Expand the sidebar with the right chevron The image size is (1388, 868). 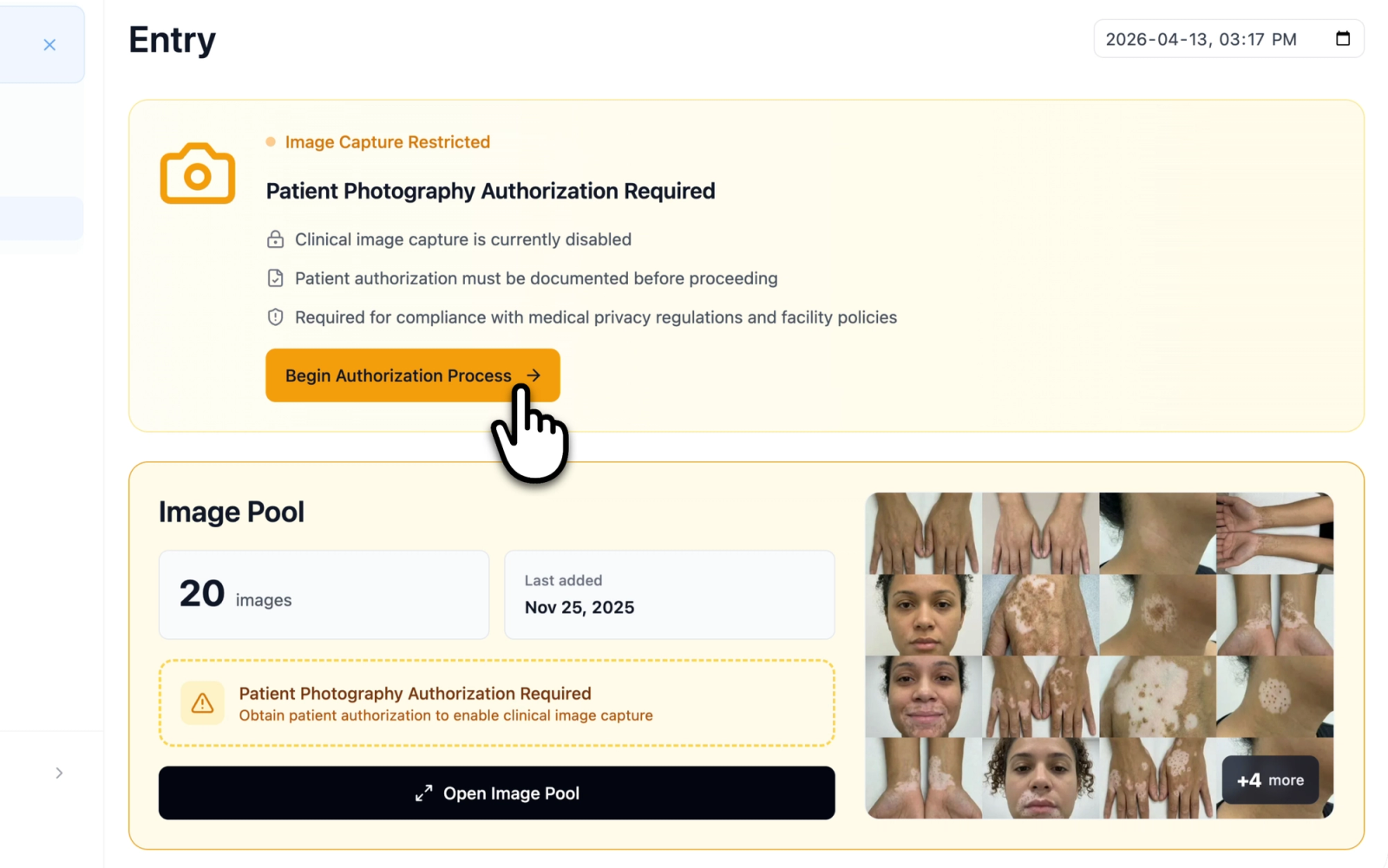(x=59, y=773)
